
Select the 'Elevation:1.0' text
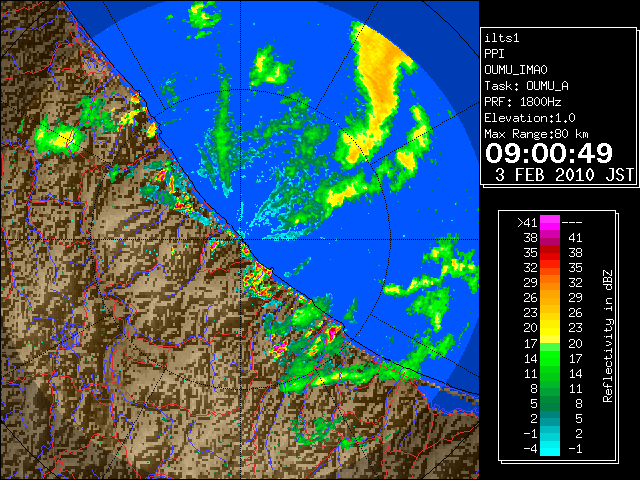tap(530, 118)
